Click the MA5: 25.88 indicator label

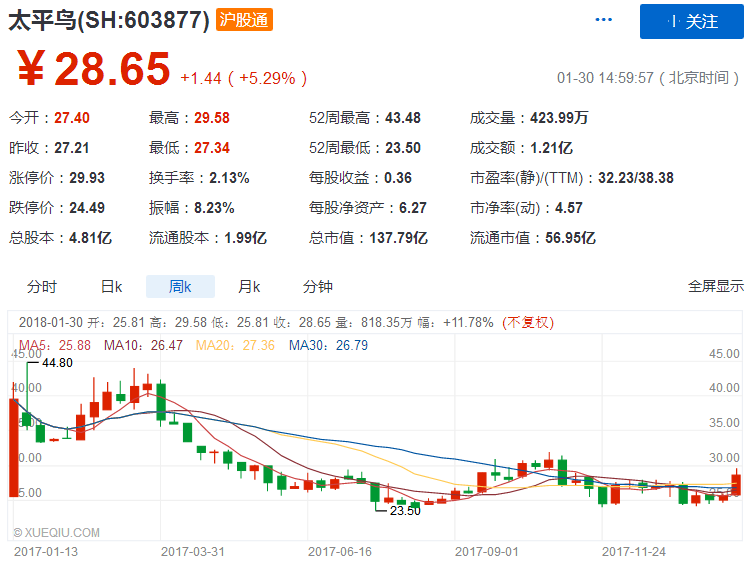pos(54,345)
